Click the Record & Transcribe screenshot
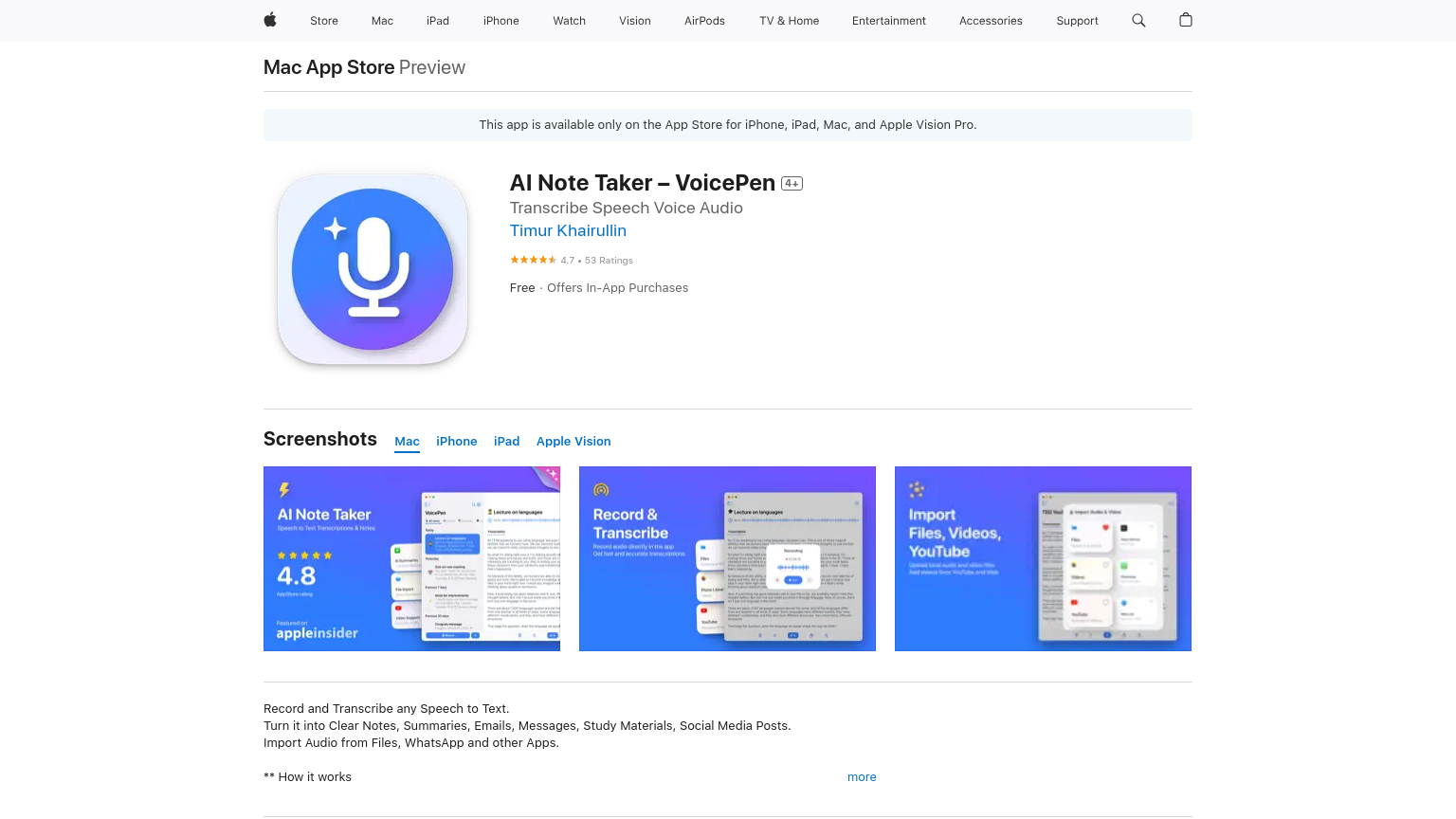 click(x=727, y=558)
